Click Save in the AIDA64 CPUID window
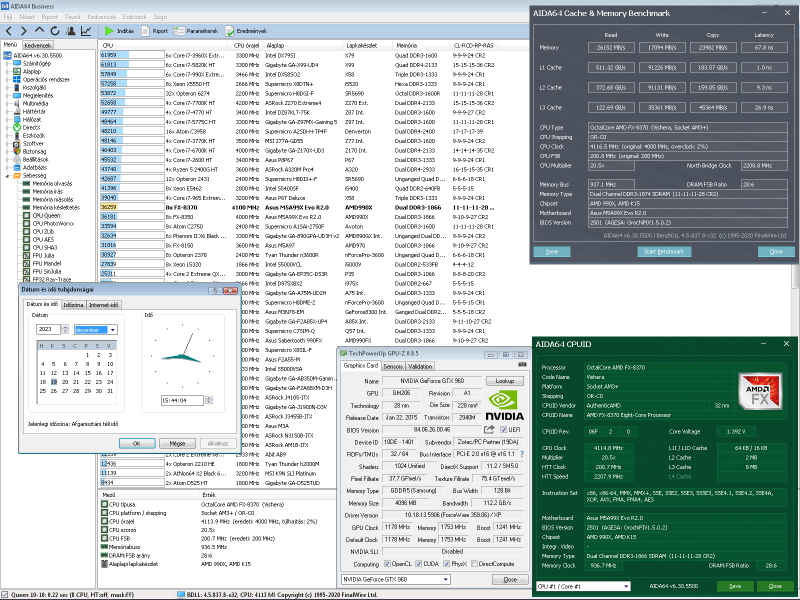Image resolution: width=800 pixels, height=600 pixels. click(x=735, y=586)
